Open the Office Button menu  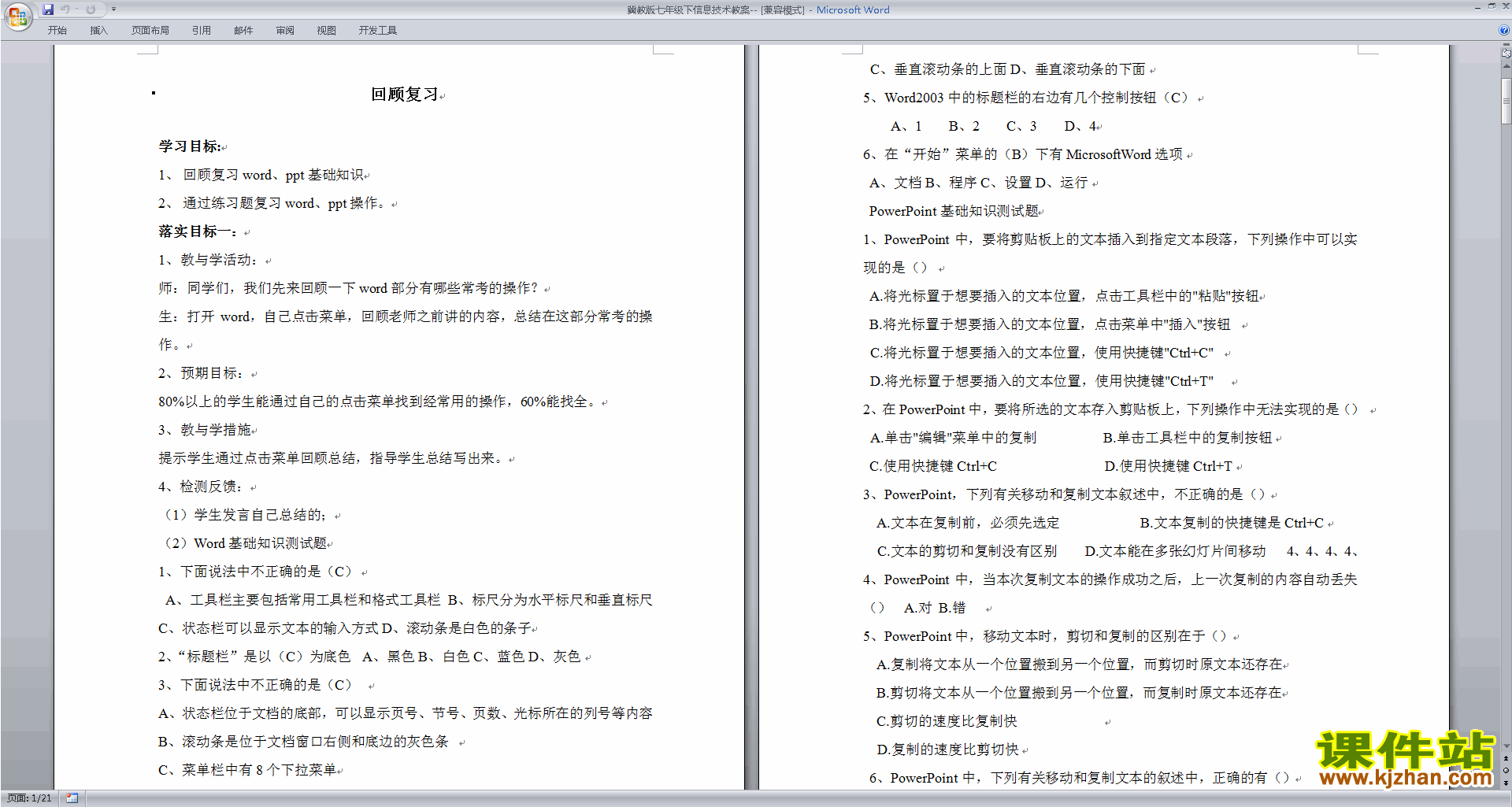coord(17,16)
